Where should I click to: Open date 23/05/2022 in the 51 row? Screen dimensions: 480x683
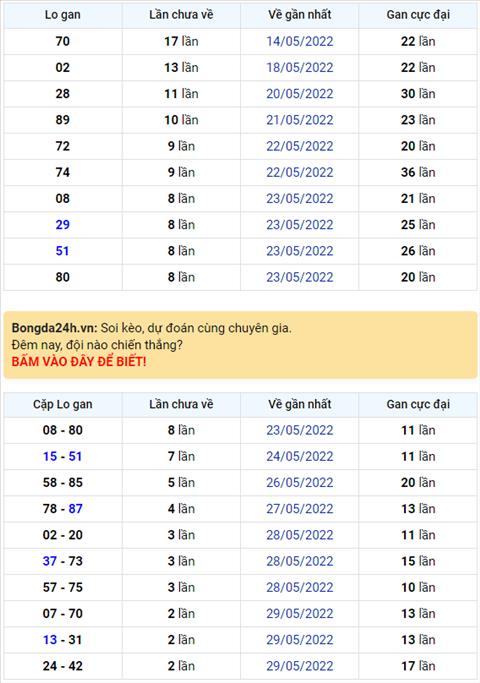point(300,251)
